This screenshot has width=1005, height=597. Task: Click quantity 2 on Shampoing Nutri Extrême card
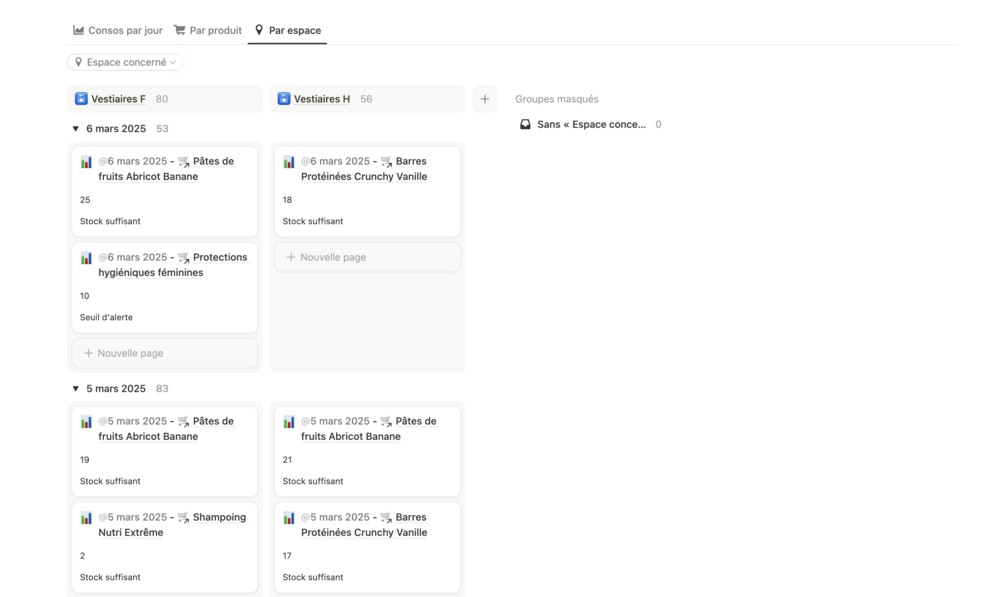pos(82,556)
